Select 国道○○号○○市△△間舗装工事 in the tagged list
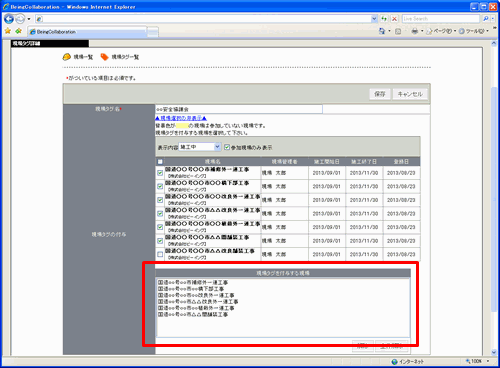 coord(193,314)
